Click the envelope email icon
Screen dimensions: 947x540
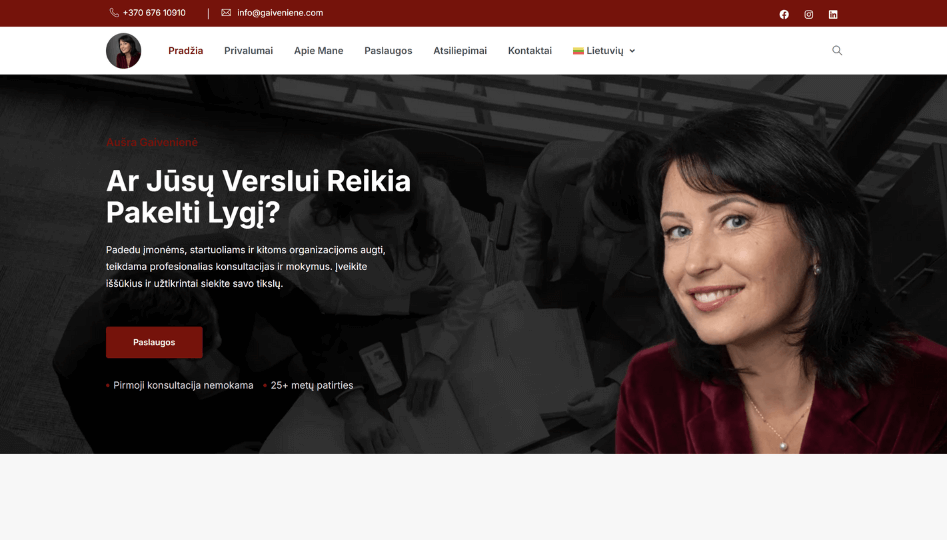point(226,13)
